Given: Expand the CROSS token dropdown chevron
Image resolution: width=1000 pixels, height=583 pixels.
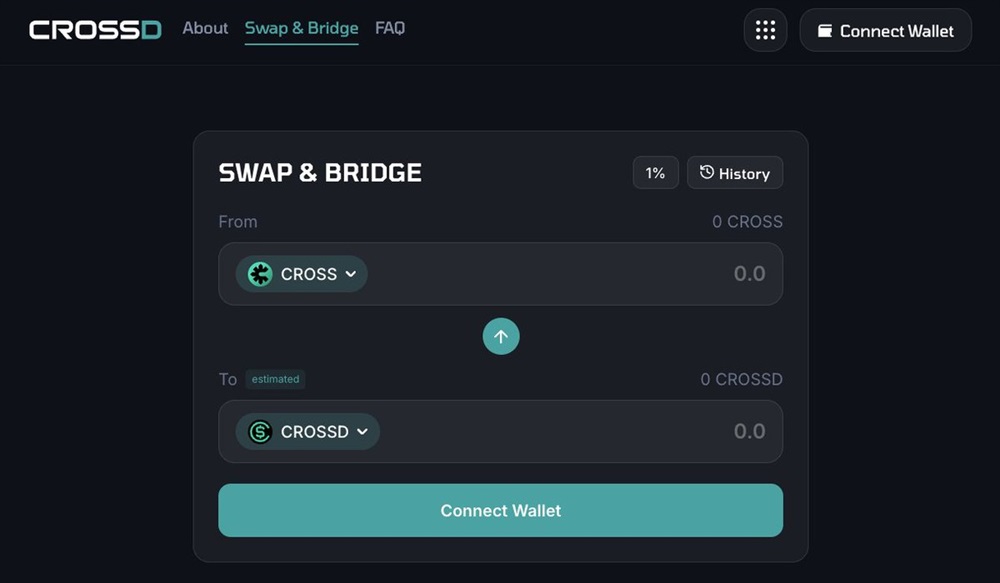Looking at the screenshot, I should (351, 274).
